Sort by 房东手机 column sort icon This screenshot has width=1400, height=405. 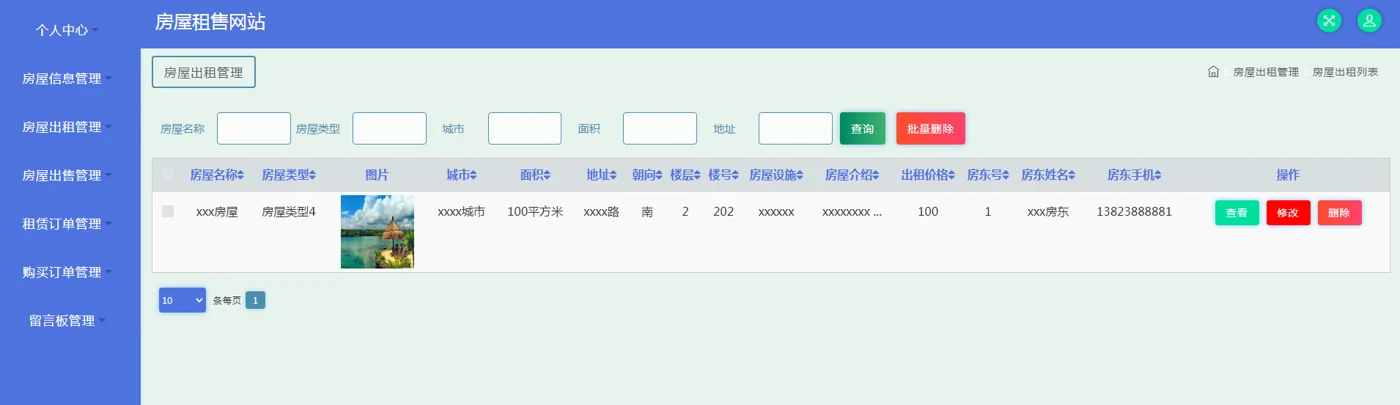pyautogui.click(x=1158, y=175)
